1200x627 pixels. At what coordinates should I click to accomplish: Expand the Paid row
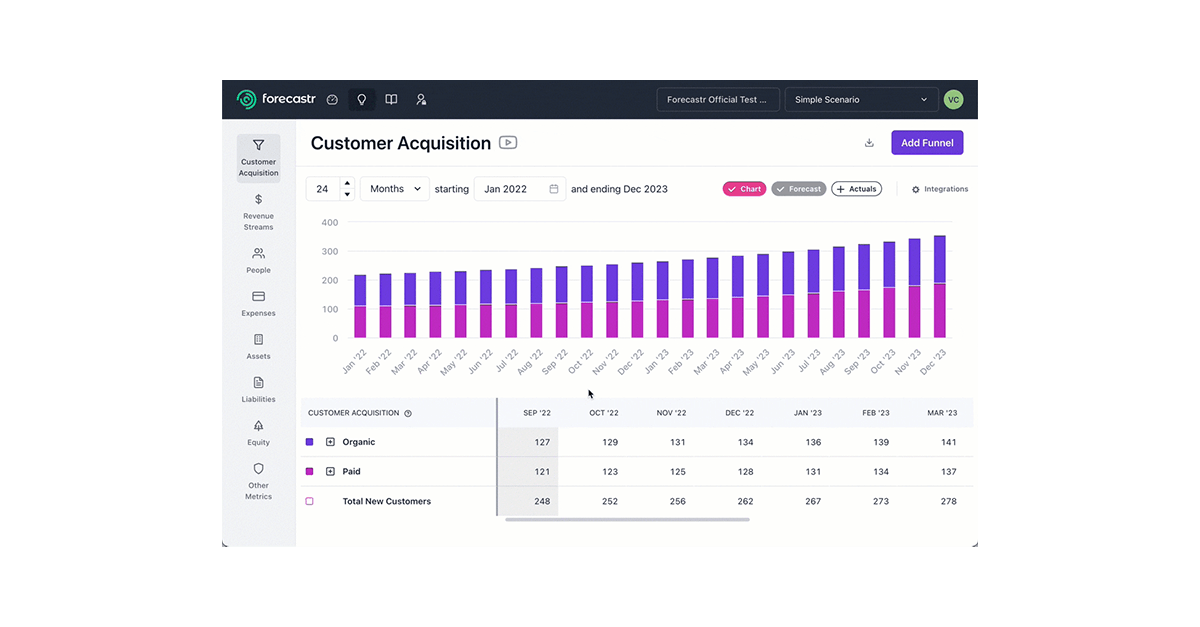(330, 471)
